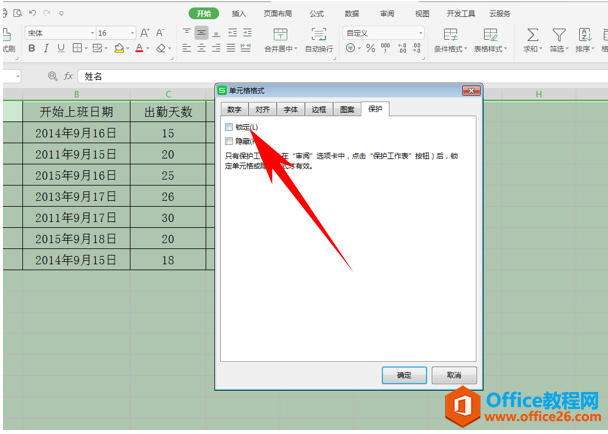Open the quick access toolbar customize arrow
The image size is (608, 434).
point(61,14)
